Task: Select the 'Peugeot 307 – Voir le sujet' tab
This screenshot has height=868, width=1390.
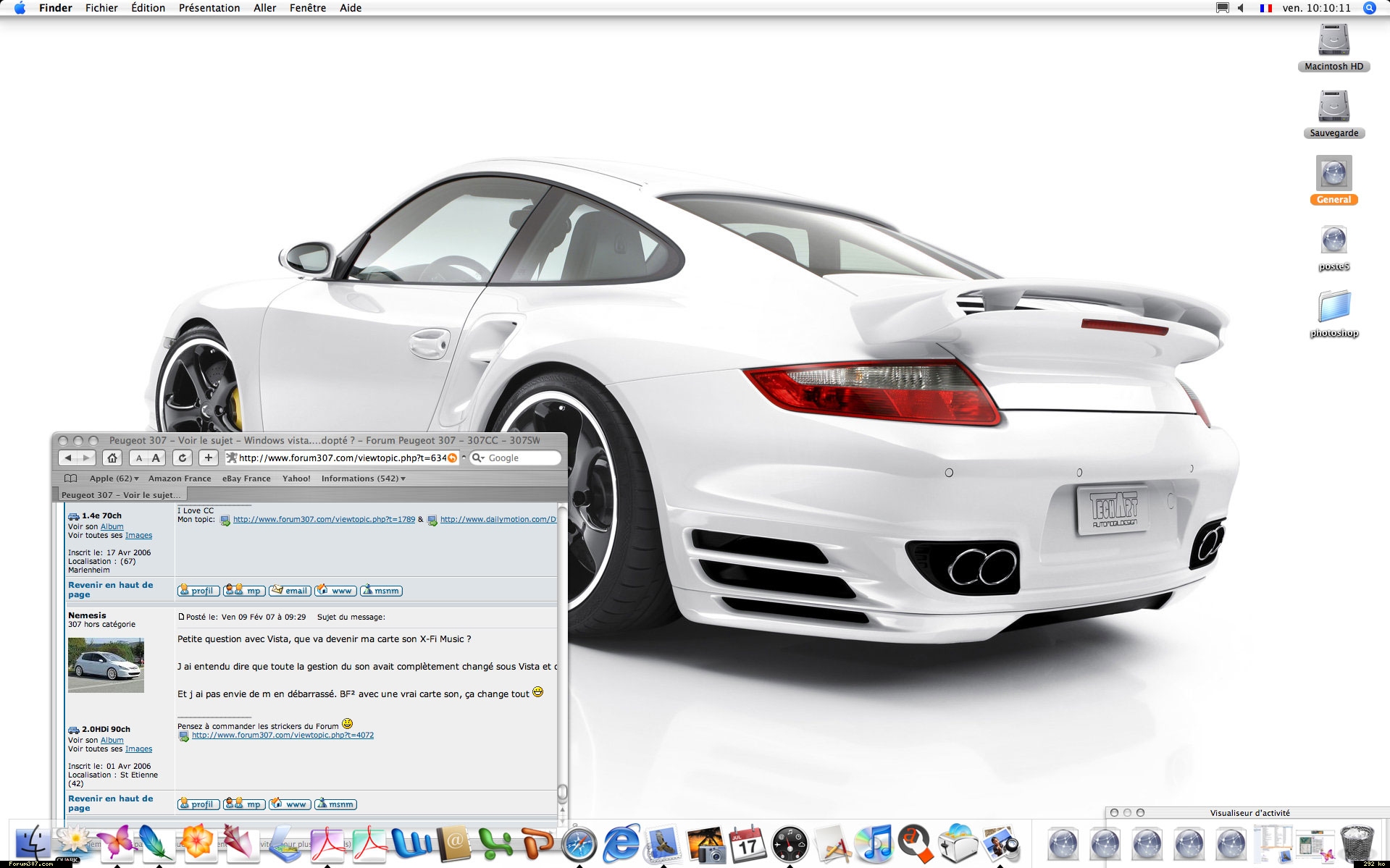Action: pos(120,495)
